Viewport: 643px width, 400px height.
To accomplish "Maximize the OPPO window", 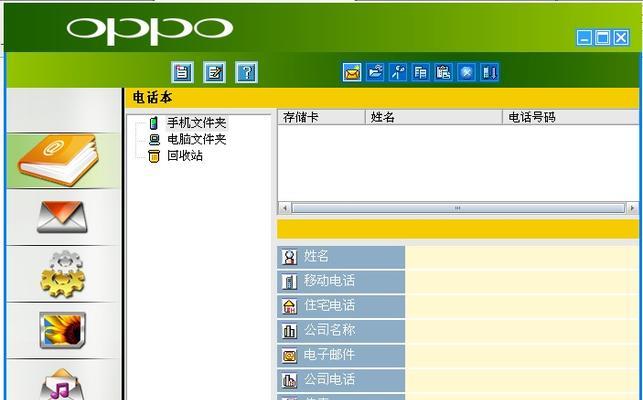I will click(x=602, y=38).
